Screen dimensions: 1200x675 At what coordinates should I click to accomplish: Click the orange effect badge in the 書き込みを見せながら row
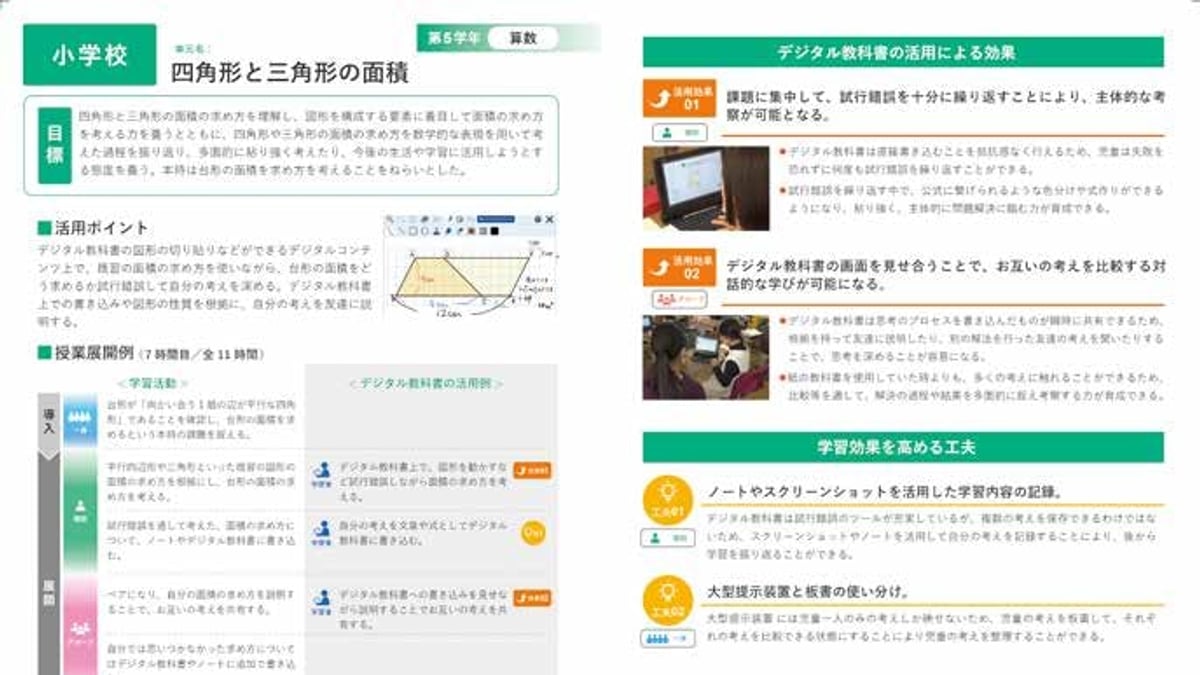pos(533,598)
